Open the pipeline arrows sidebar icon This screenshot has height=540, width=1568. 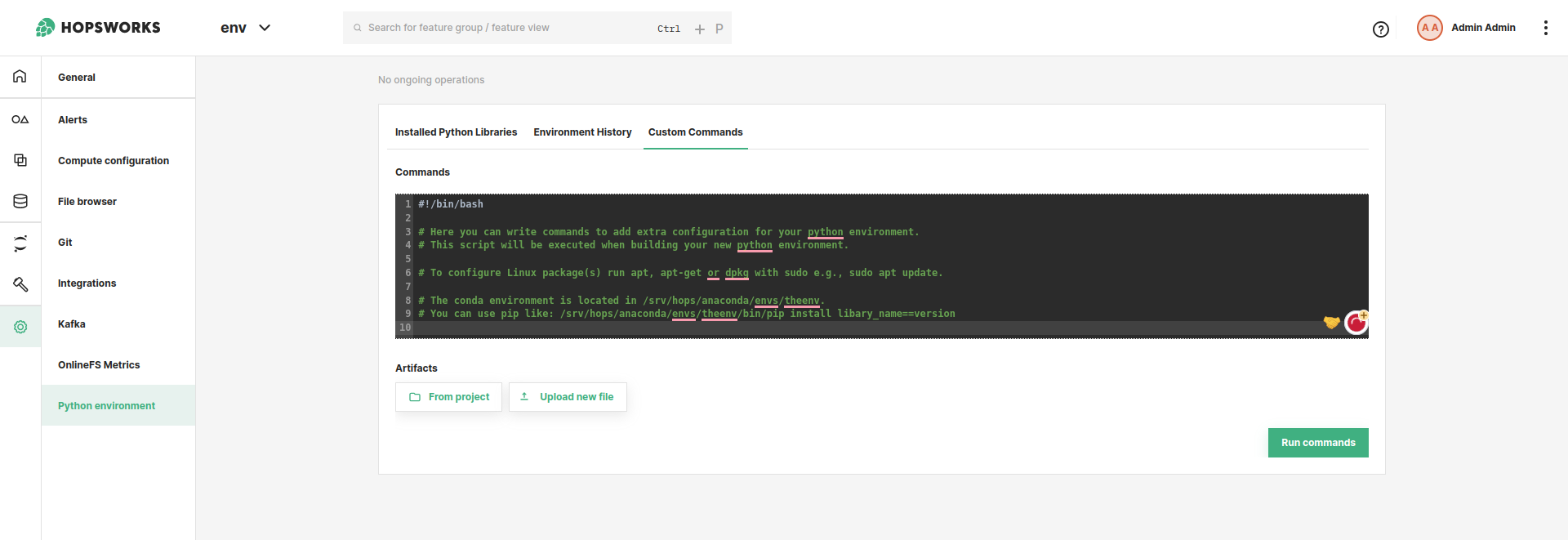[x=20, y=243]
